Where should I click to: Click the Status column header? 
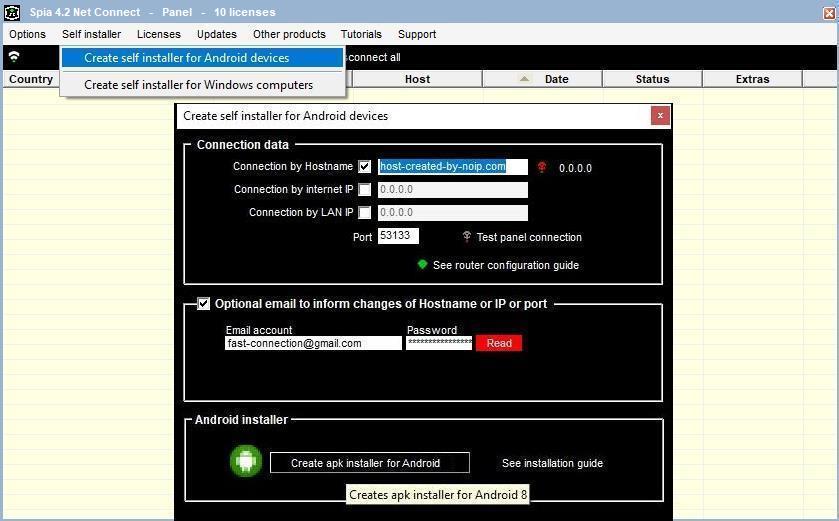652,79
